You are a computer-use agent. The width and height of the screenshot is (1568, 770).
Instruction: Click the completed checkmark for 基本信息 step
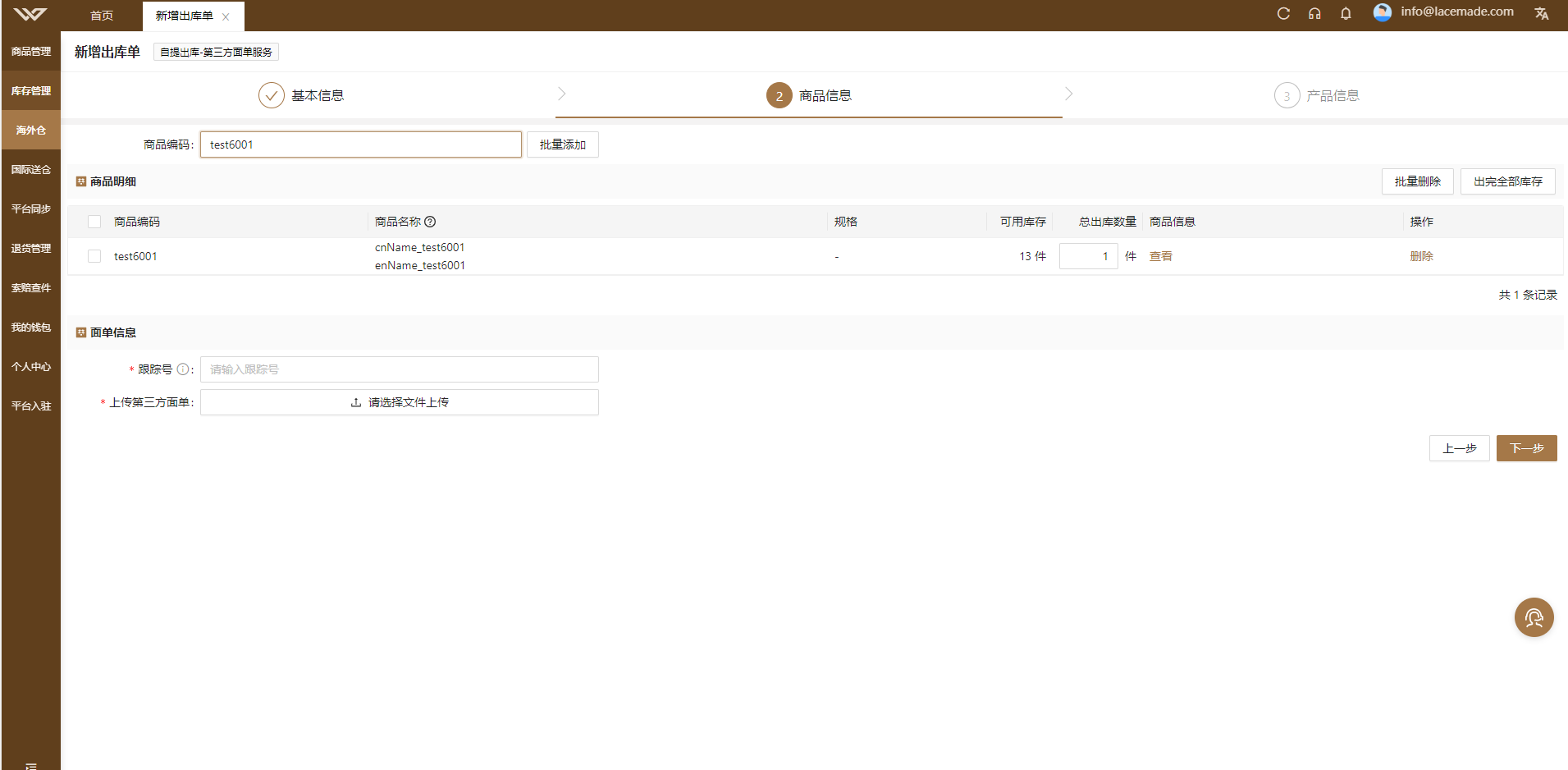[272, 95]
